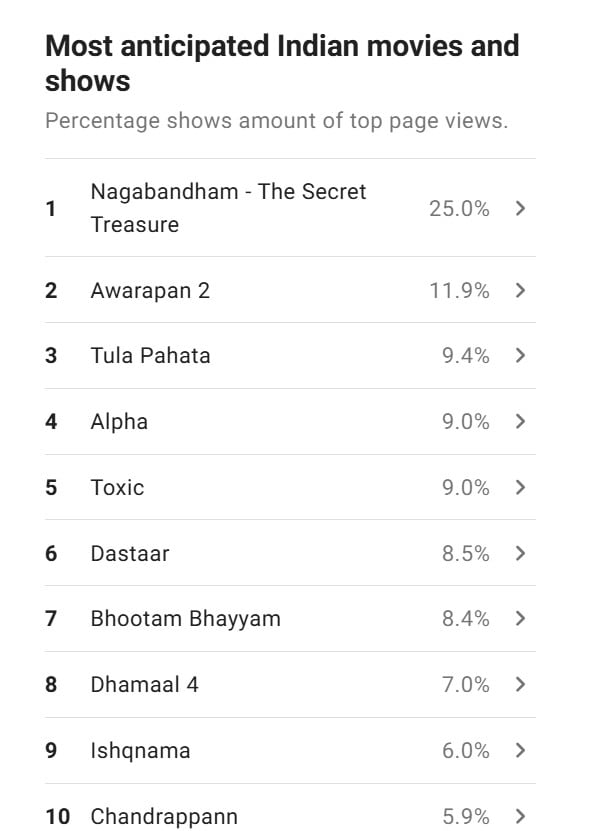Open the chevron on Dhamaal 4 row
This screenshot has width=595, height=831.
tap(520, 684)
